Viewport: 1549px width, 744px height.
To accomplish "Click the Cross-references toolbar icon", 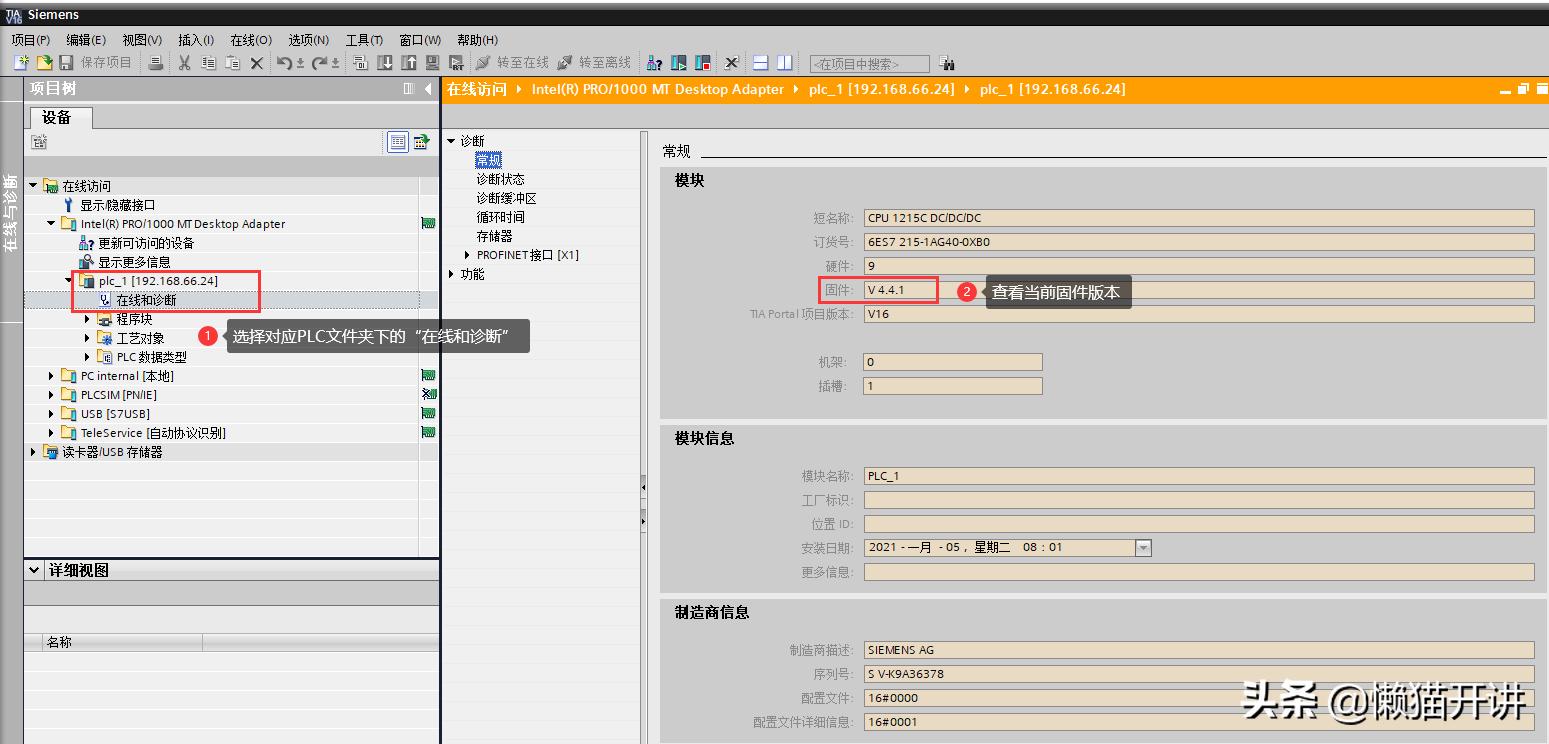I will (x=730, y=62).
